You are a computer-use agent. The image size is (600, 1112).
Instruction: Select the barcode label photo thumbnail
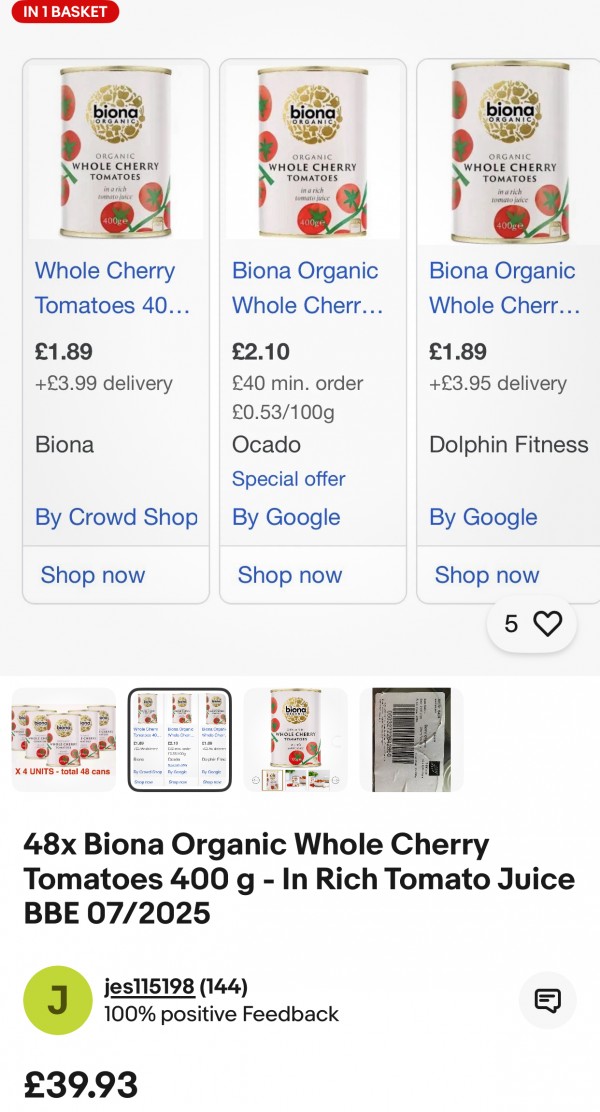[x=411, y=740]
